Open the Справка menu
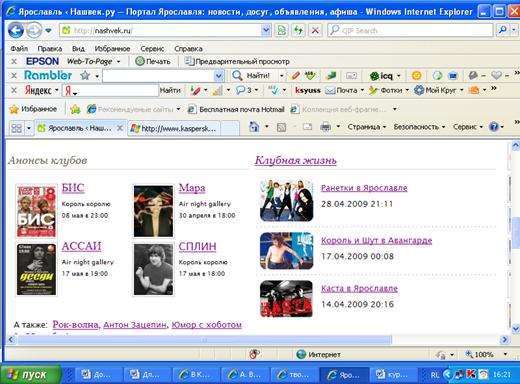This screenshot has height=384, width=520. pyautogui.click(x=188, y=49)
